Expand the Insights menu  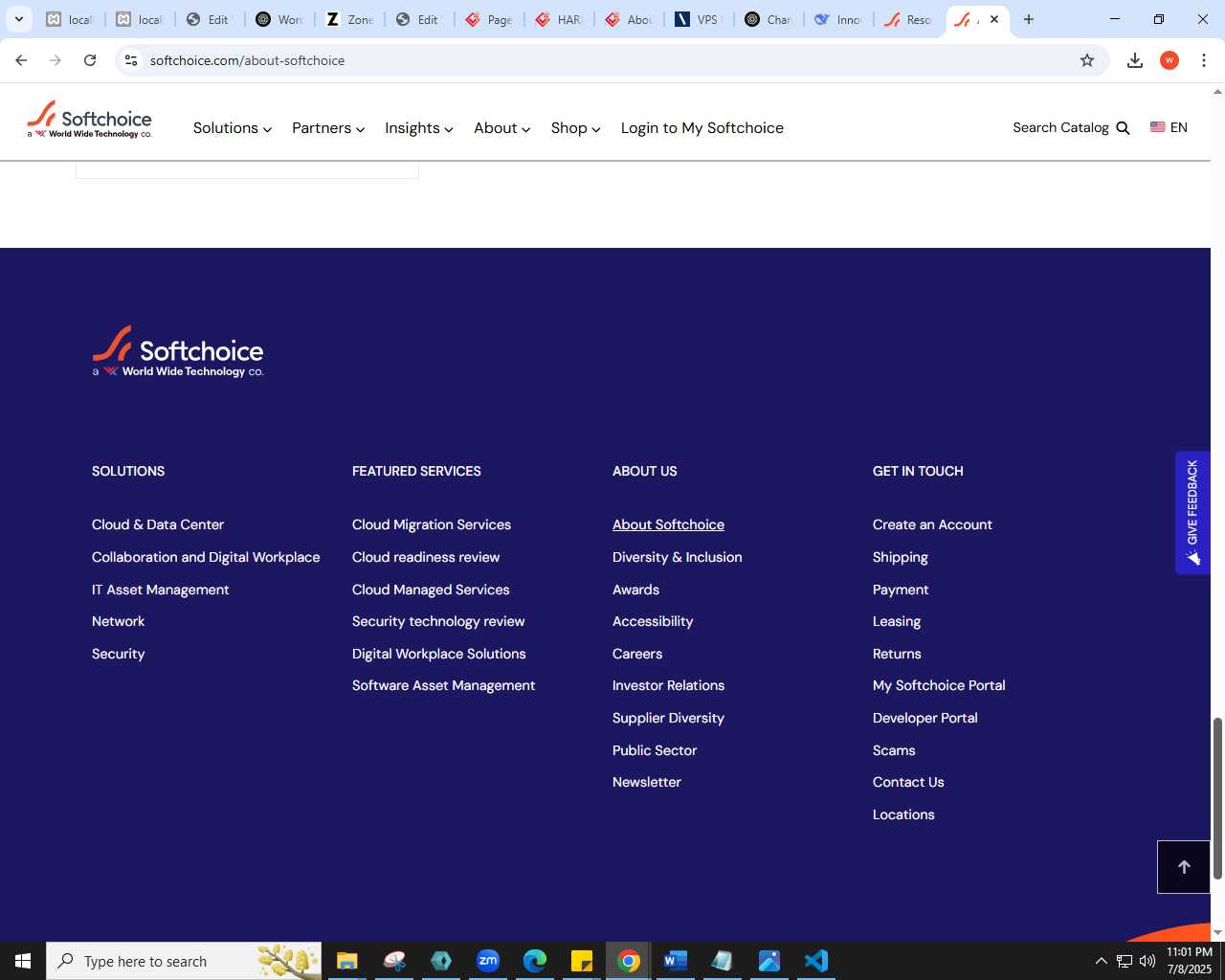point(419,128)
